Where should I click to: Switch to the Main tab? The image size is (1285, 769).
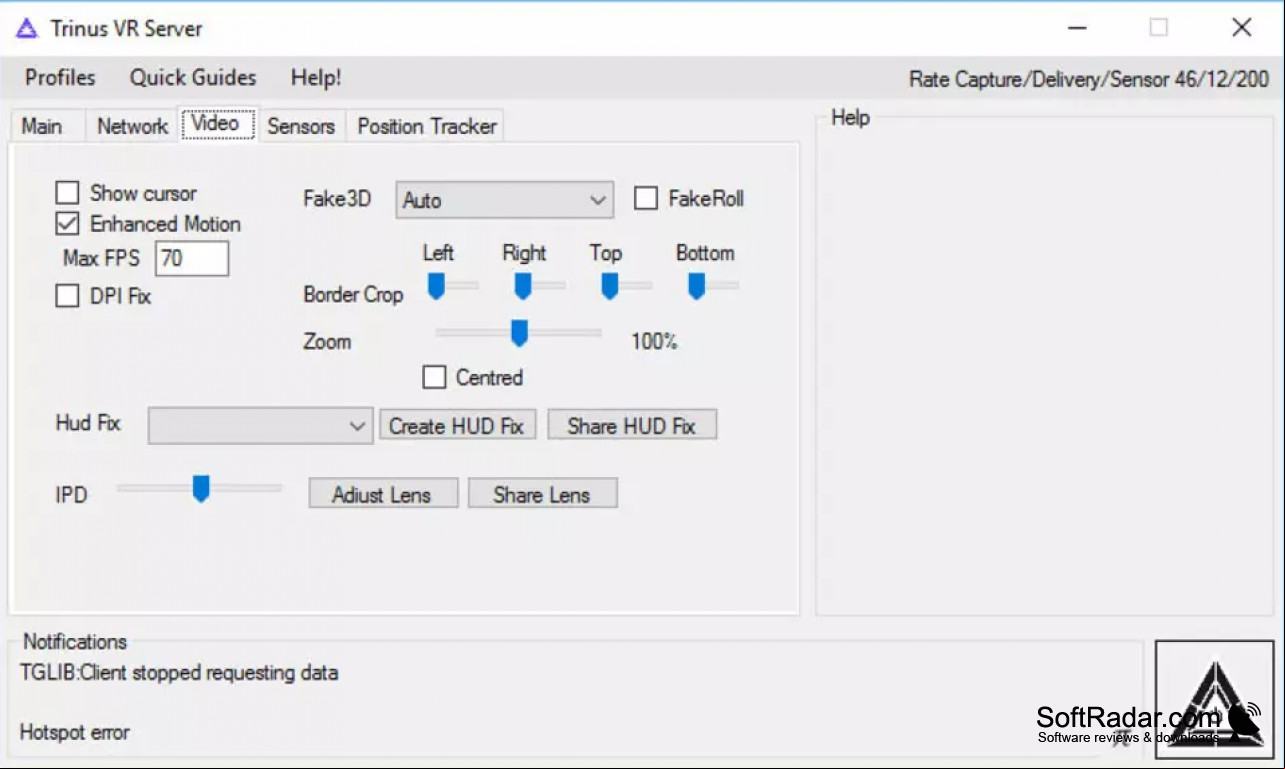click(x=42, y=126)
